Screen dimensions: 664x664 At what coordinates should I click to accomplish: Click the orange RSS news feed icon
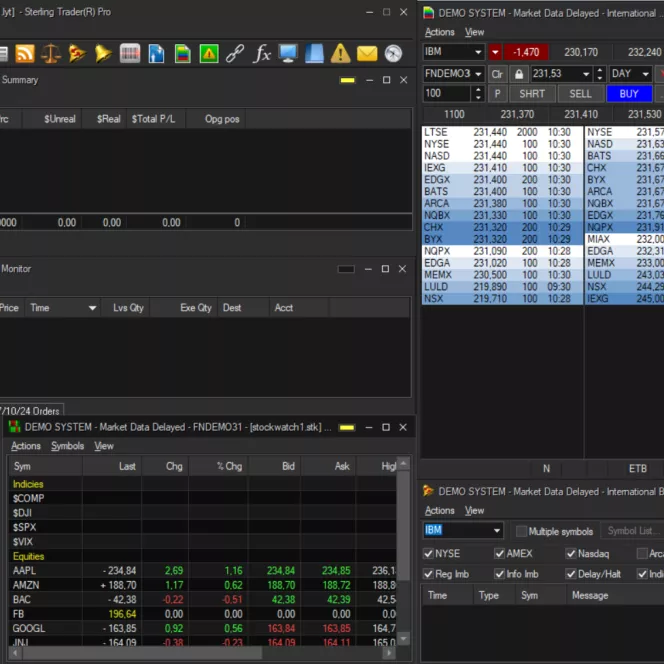[25, 54]
